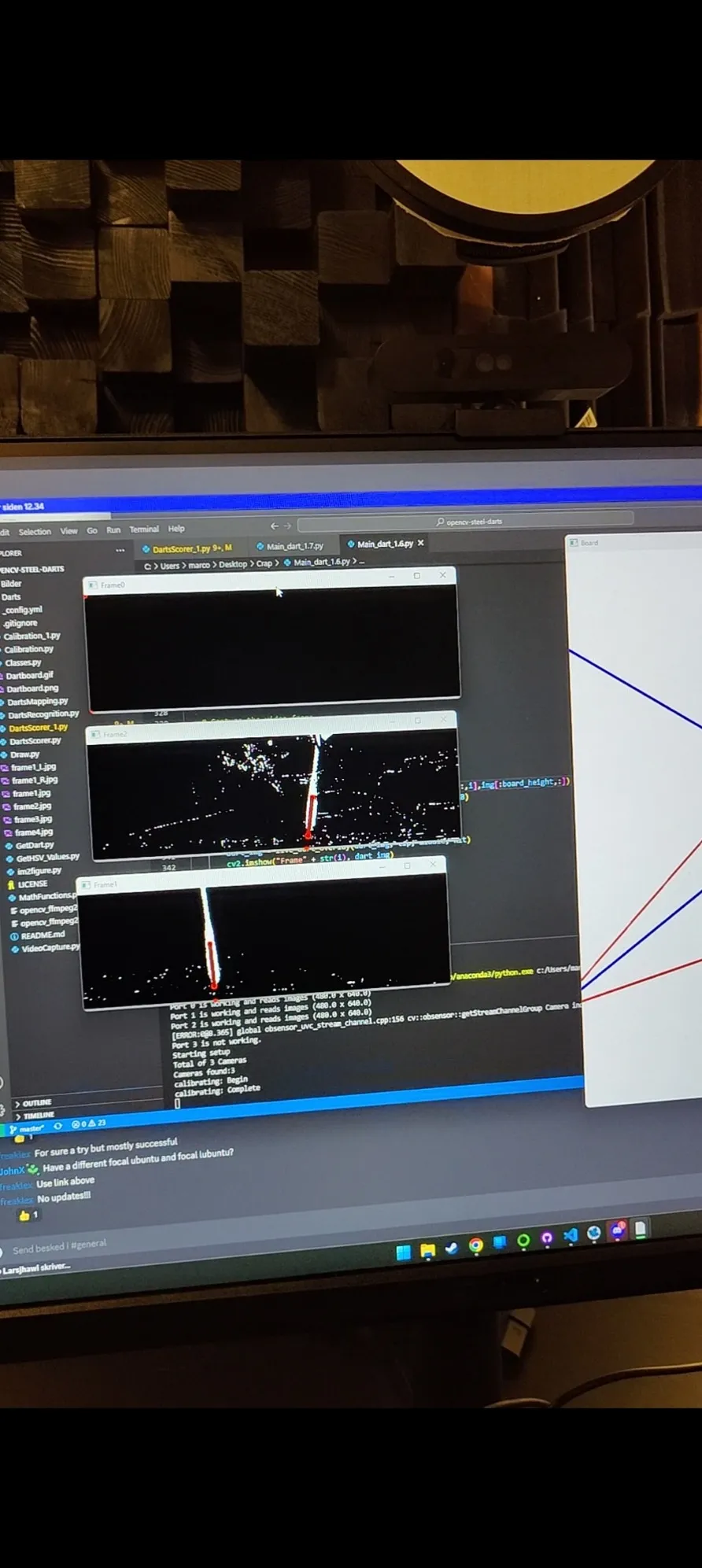This screenshot has height=1568, width=702.
Task: Open the Run menu
Action: pyautogui.click(x=113, y=530)
